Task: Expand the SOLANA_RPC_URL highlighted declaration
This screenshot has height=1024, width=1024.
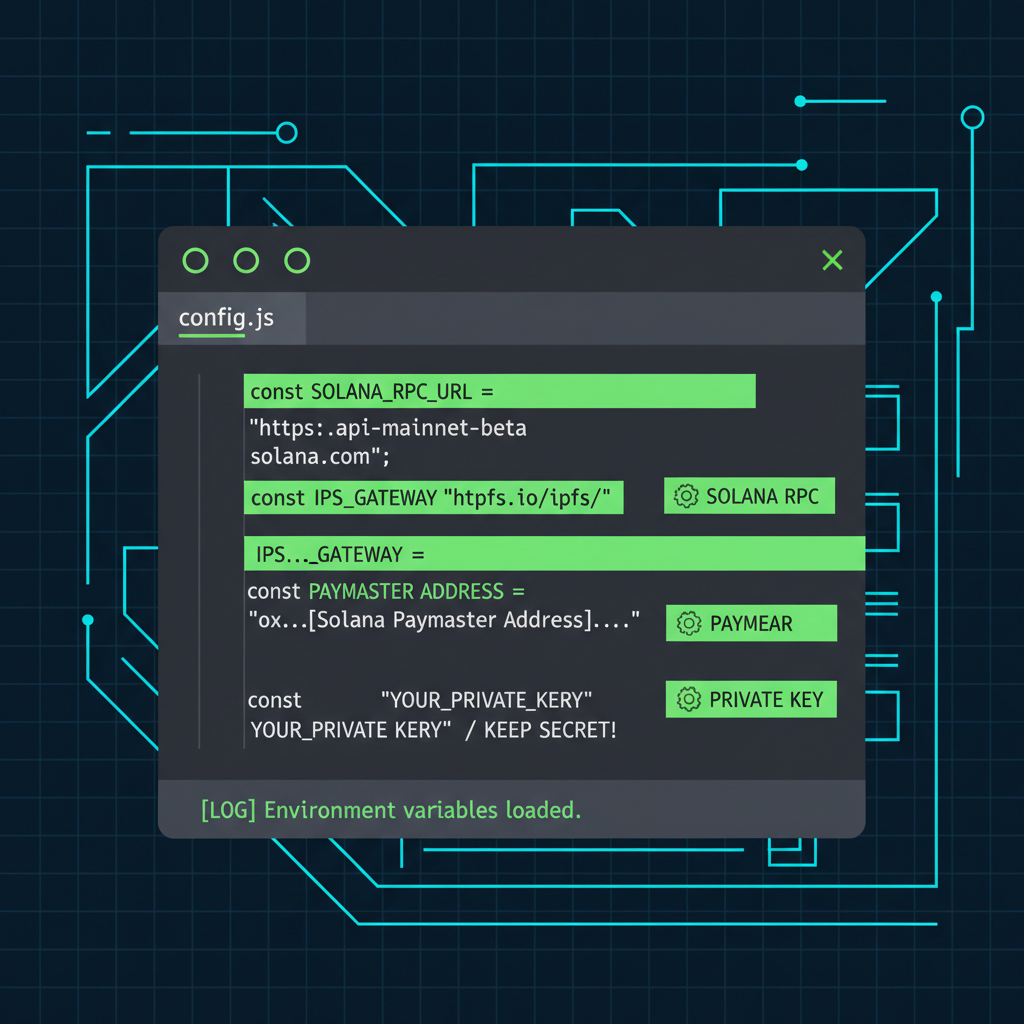Action: (500, 391)
